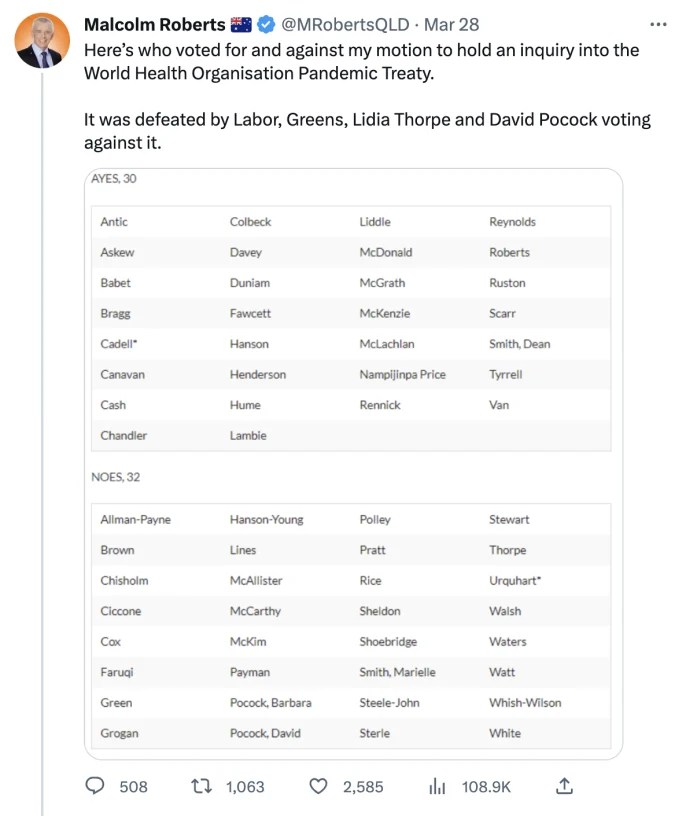Click the retweet arrows icon
The width and height of the screenshot is (686, 816).
click(200, 787)
